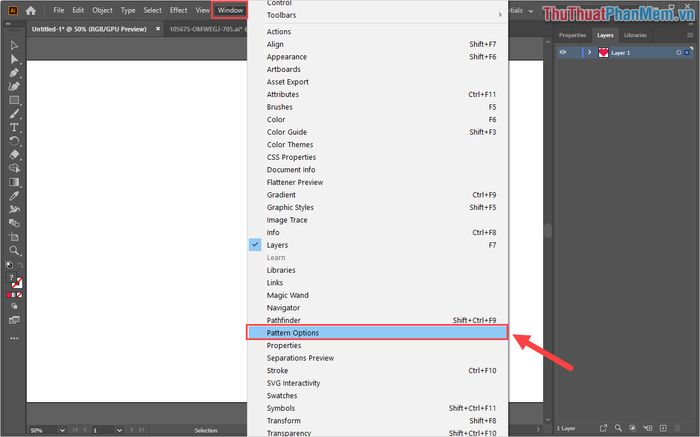Screen dimensions: 700x437
Task: Expand Layer 1 with disclosure arrow
Action: pos(589,52)
